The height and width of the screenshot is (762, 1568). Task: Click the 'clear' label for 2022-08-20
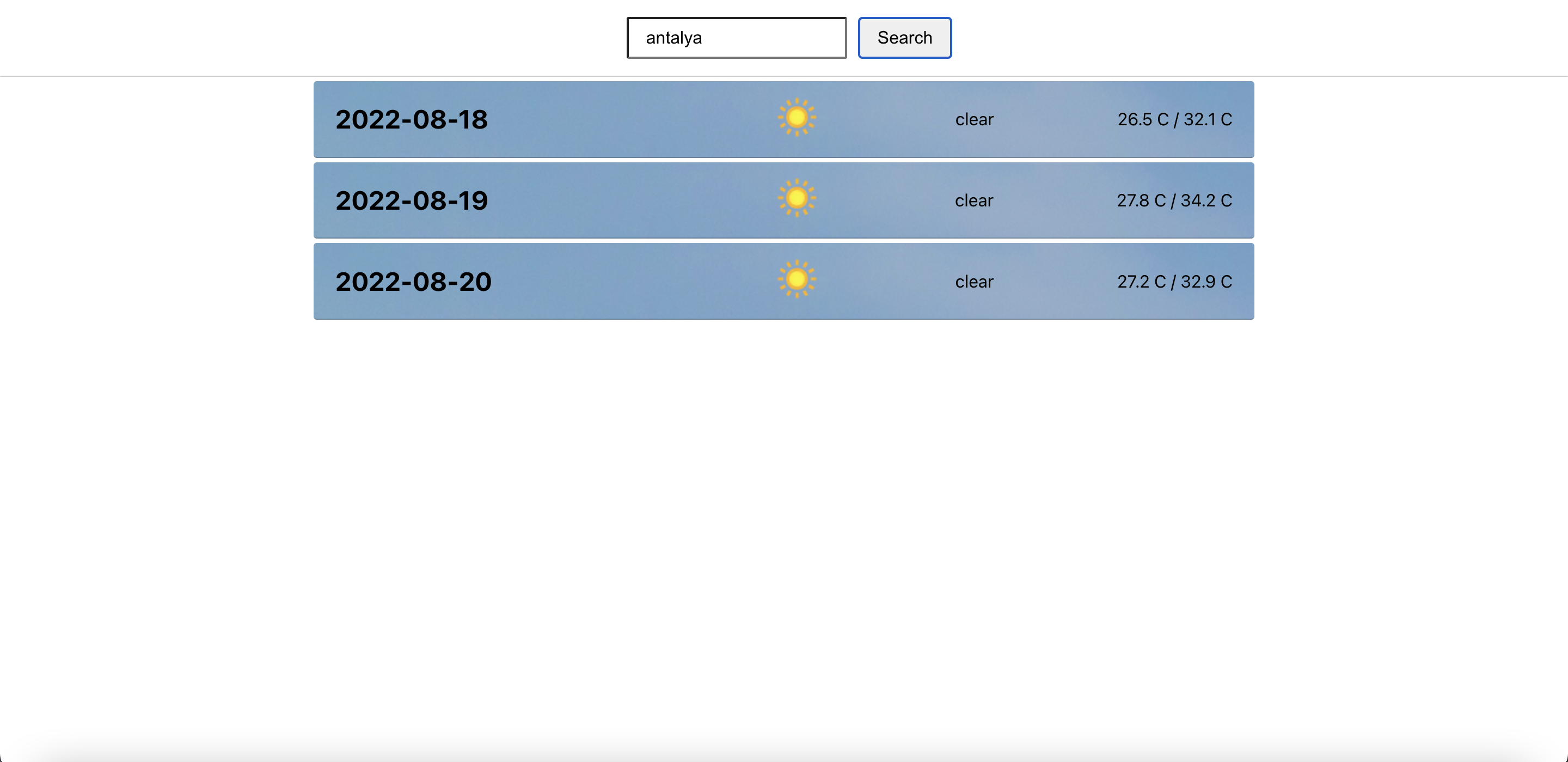coord(974,282)
